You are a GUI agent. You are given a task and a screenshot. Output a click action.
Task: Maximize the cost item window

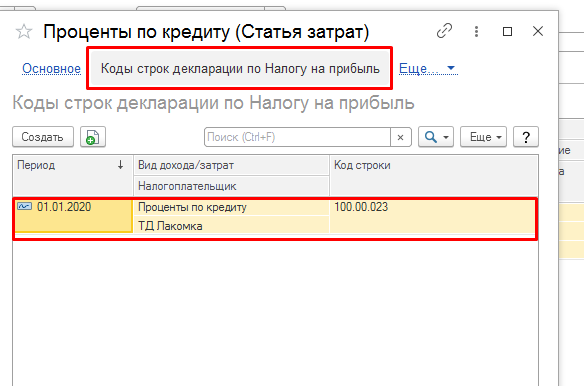[x=507, y=31]
